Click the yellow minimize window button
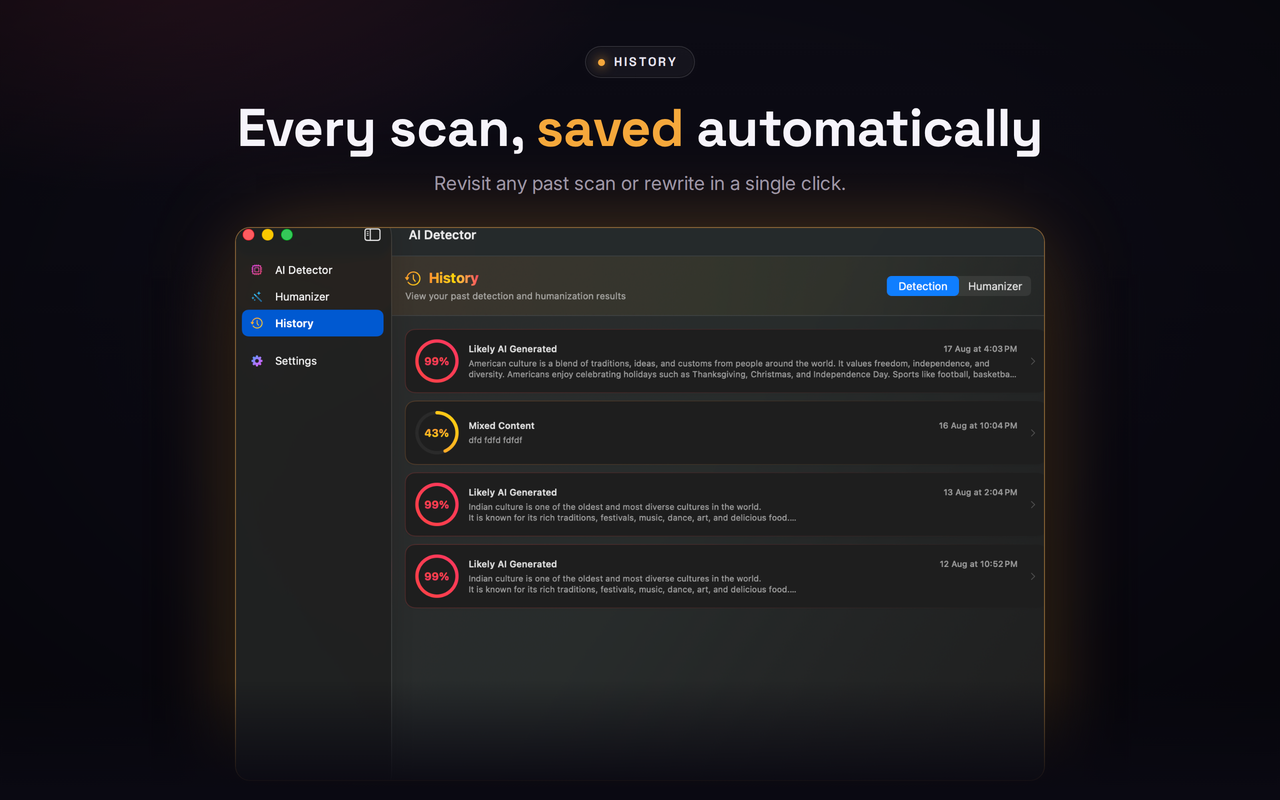1280x800 pixels. tap(267, 235)
